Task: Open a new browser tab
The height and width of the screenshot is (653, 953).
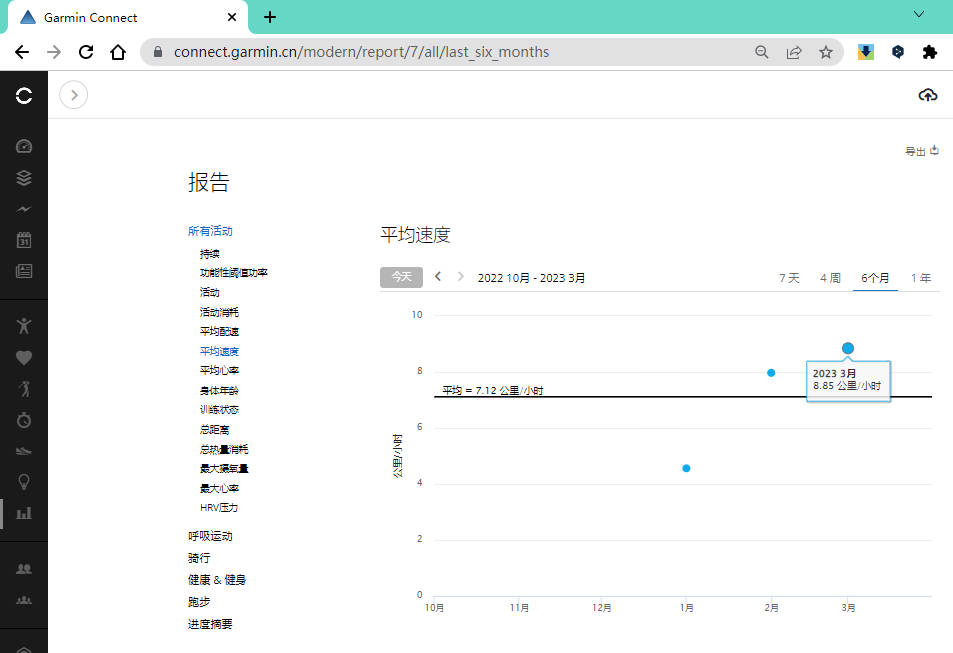Action: 270,17
